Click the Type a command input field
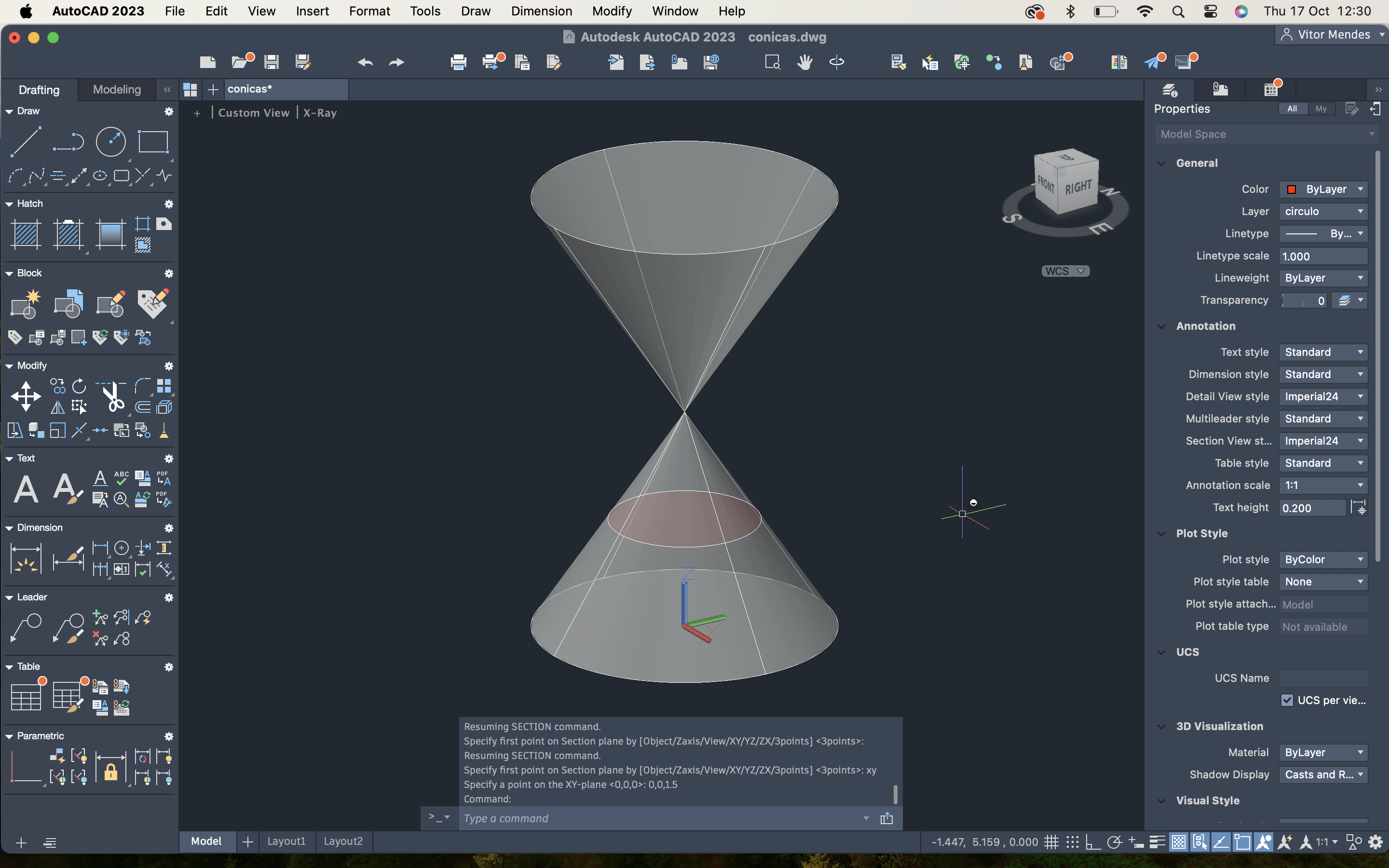1389x868 pixels. (660, 818)
